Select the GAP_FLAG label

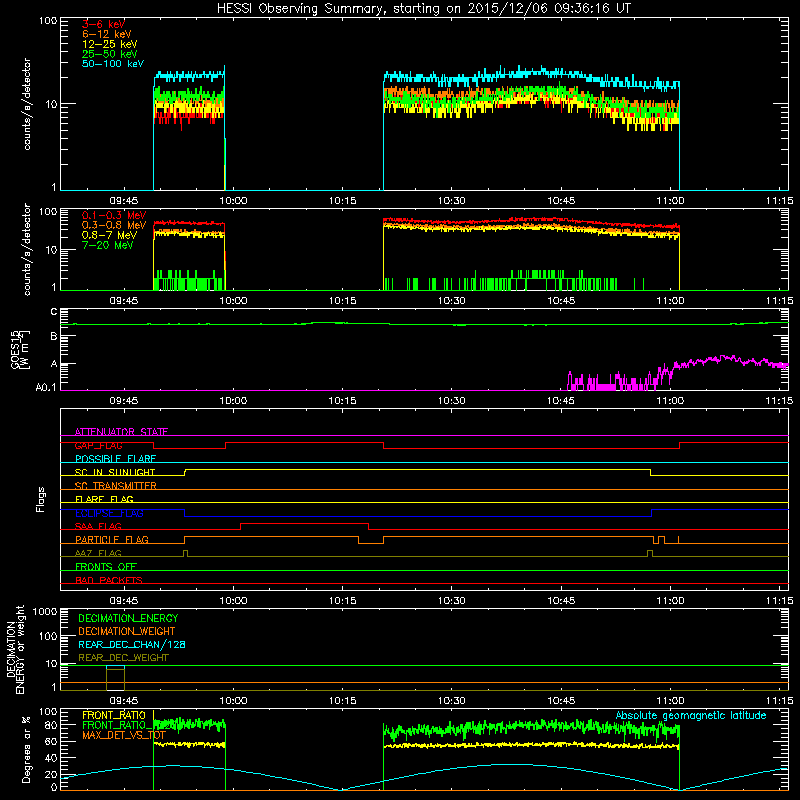click(98, 445)
